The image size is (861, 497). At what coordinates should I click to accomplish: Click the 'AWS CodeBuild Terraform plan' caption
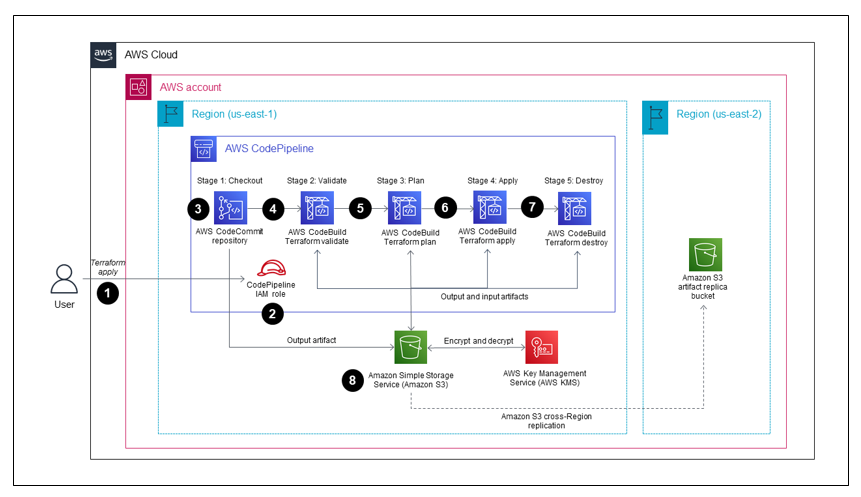tap(410, 237)
